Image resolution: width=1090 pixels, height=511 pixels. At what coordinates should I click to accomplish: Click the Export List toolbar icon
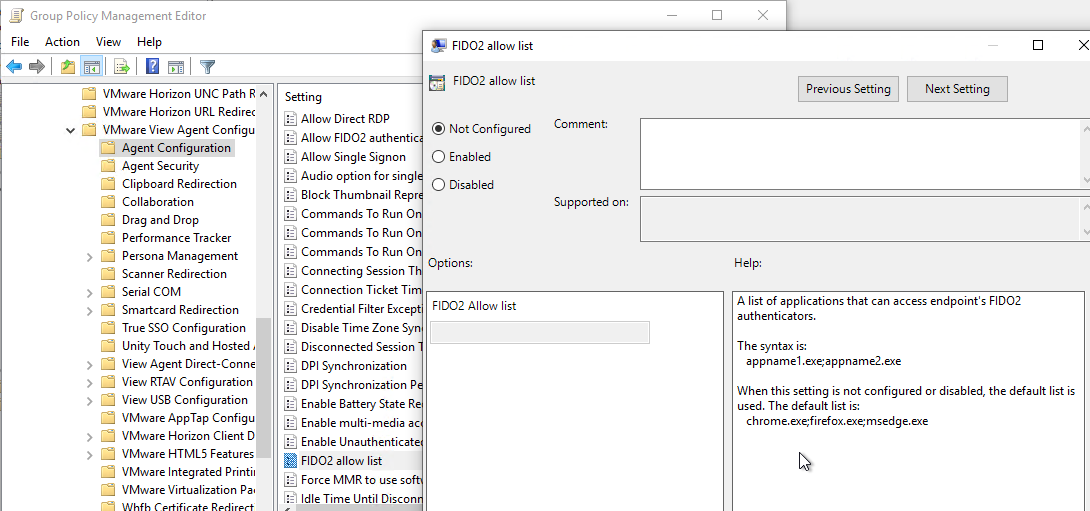(x=122, y=67)
